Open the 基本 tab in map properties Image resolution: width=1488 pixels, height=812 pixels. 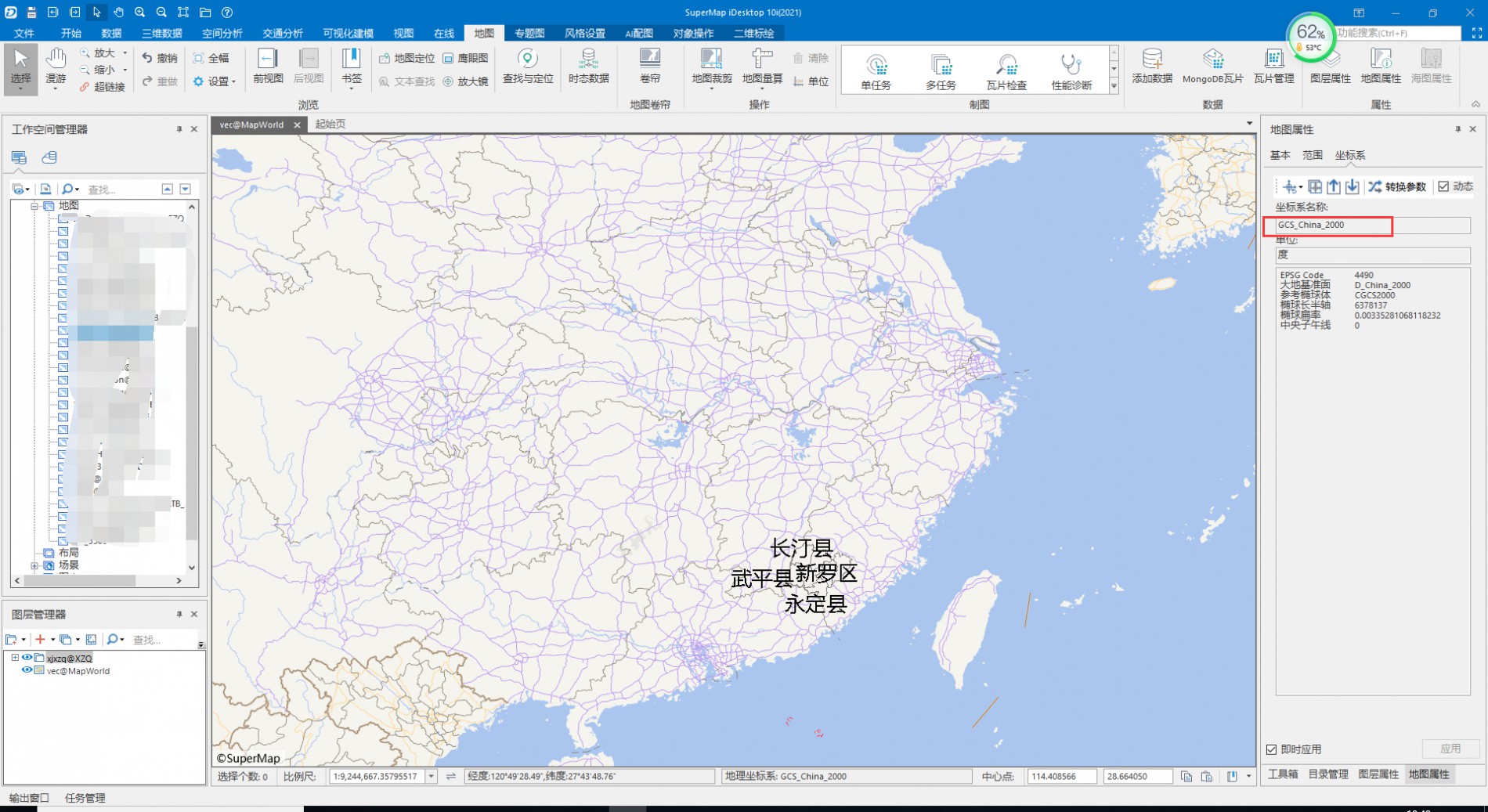tap(1280, 155)
